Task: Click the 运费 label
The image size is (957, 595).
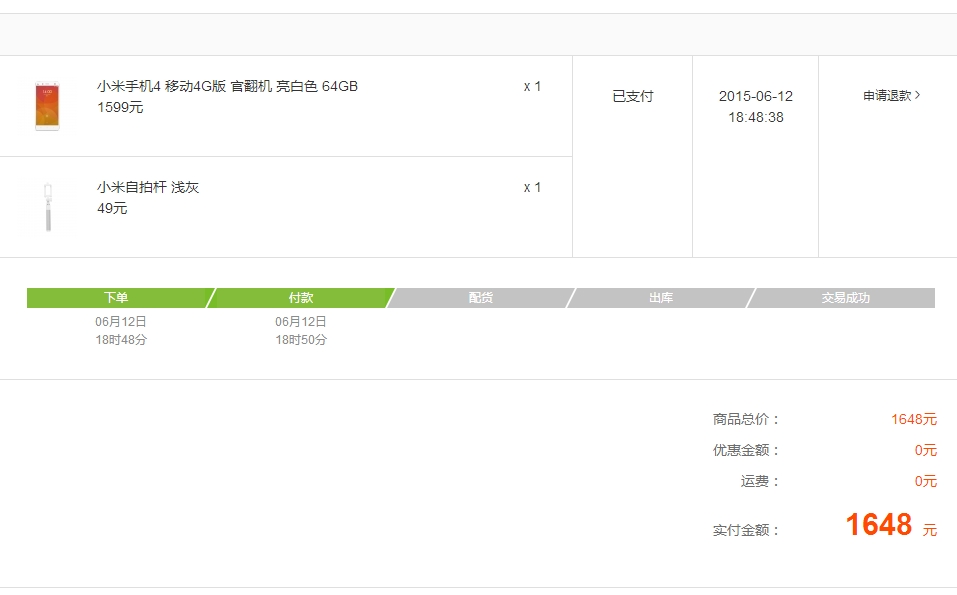Action: click(x=760, y=481)
